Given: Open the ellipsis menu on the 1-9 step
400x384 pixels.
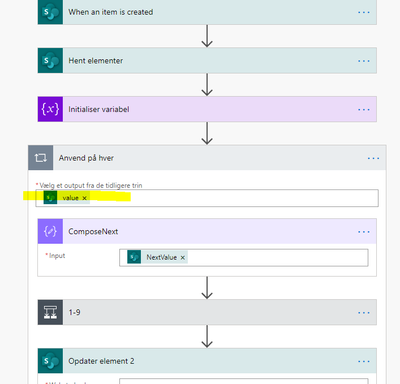Looking at the screenshot, I should coord(364,313).
